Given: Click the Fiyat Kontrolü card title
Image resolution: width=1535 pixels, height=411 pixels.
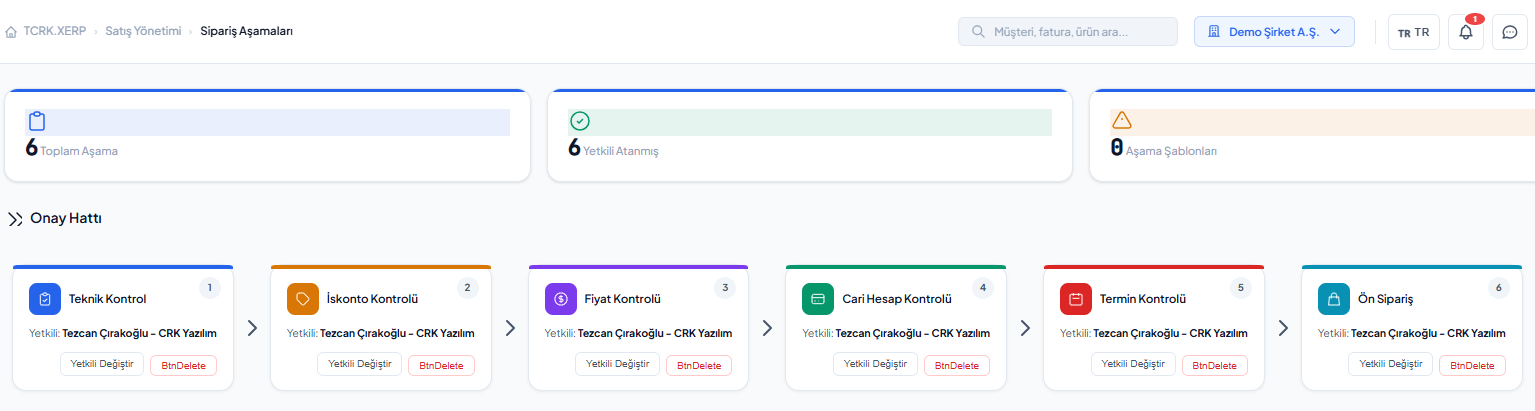Looking at the screenshot, I should point(623,299).
